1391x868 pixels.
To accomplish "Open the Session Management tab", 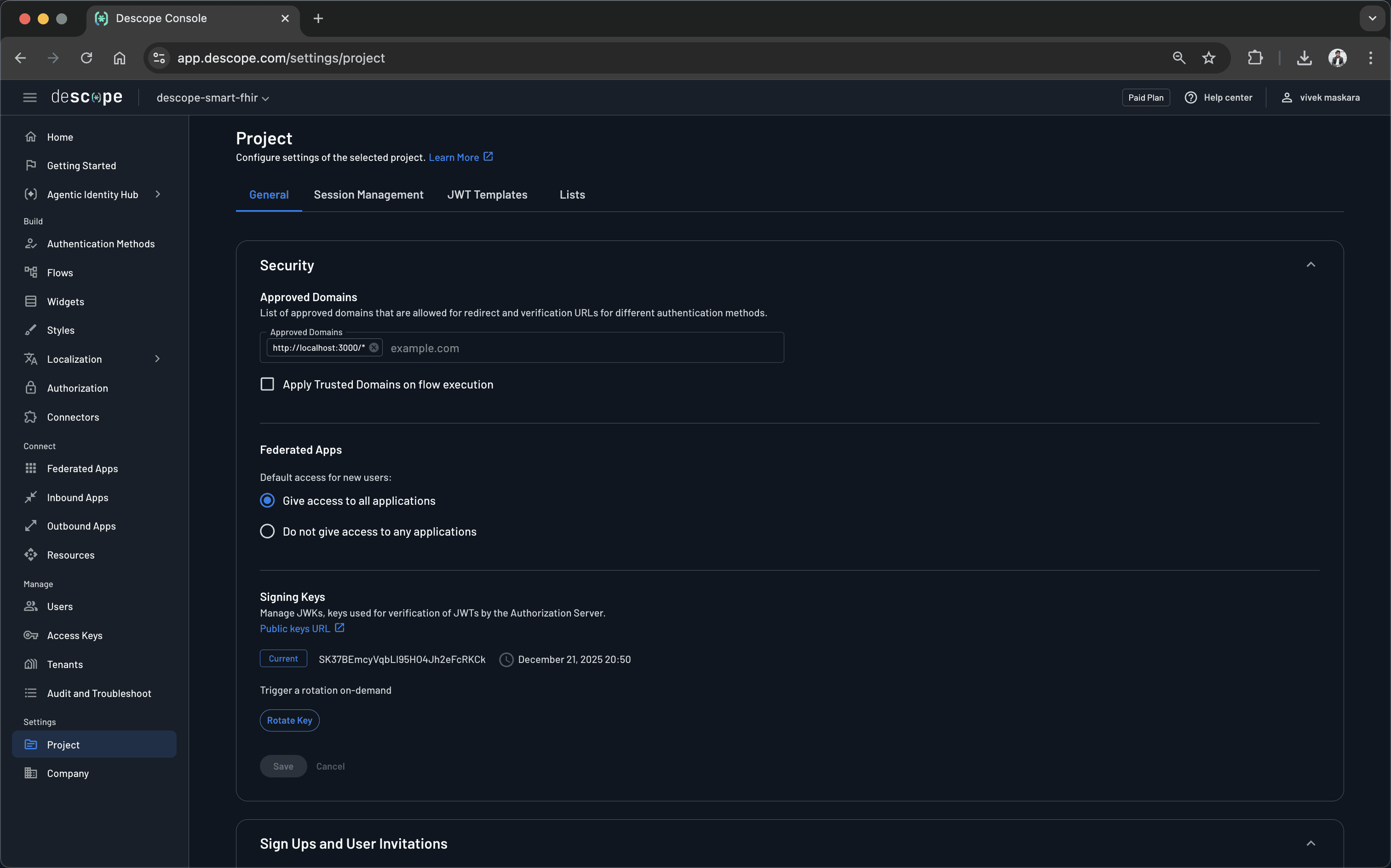I will pos(368,194).
